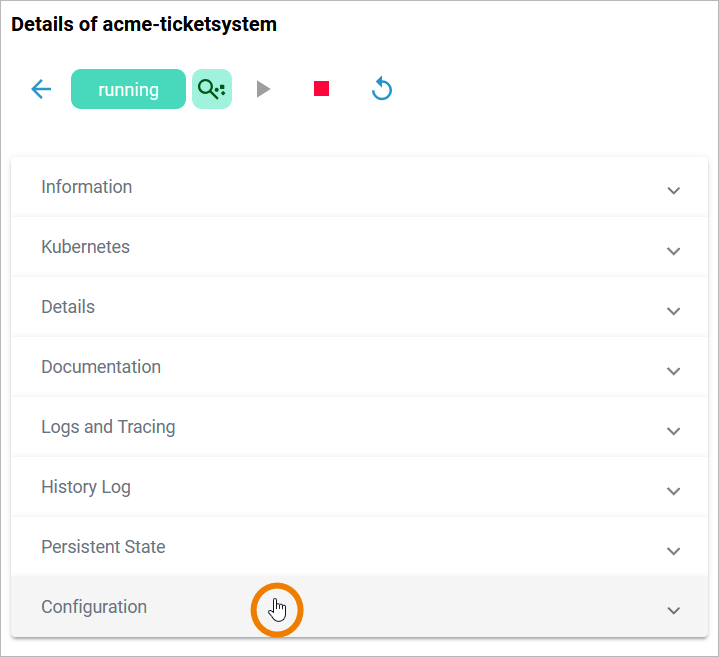Click the Persistent State label
The image size is (719, 657).
coord(103,547)
